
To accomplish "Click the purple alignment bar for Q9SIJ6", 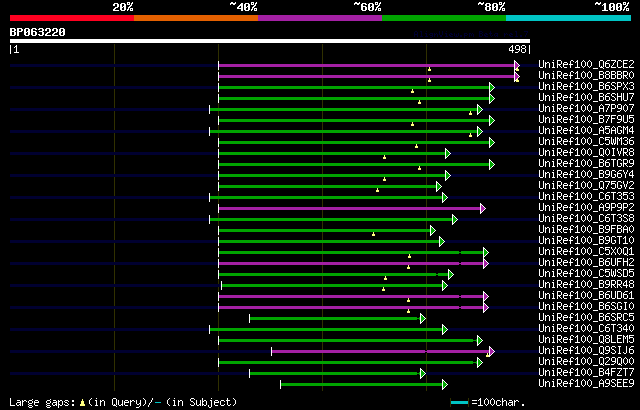I will (x=380, y=352).
